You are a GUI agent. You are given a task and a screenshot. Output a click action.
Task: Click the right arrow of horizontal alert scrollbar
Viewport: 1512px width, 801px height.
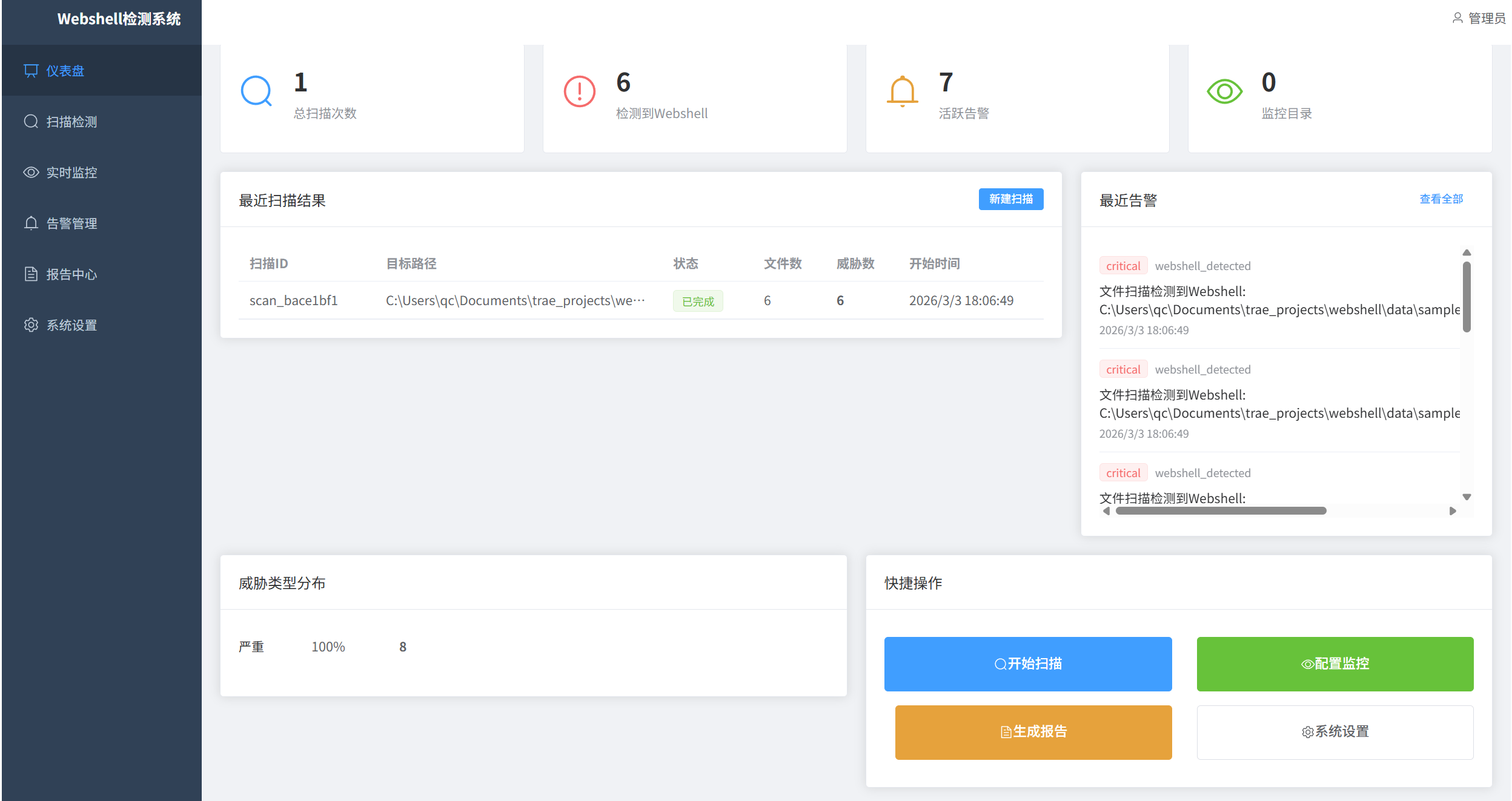click(x=1452, y=511)
